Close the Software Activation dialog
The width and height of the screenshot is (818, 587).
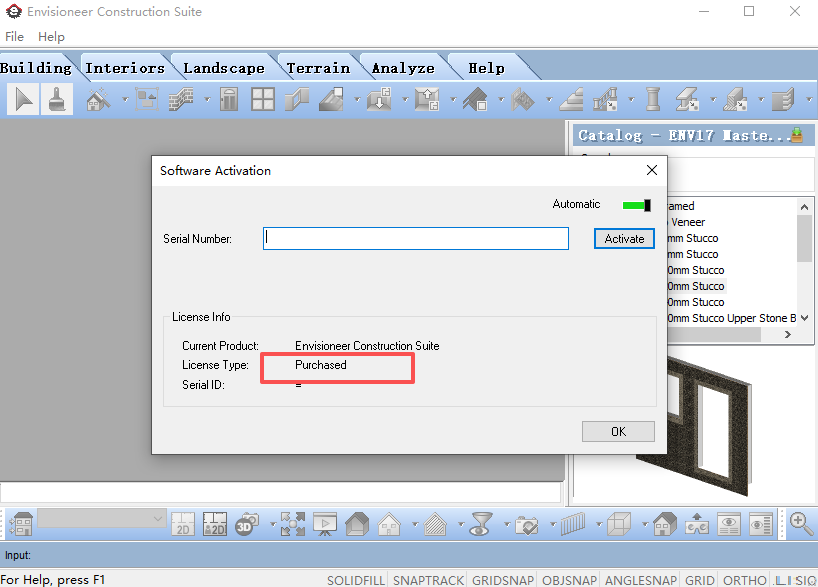pos(652,170)
